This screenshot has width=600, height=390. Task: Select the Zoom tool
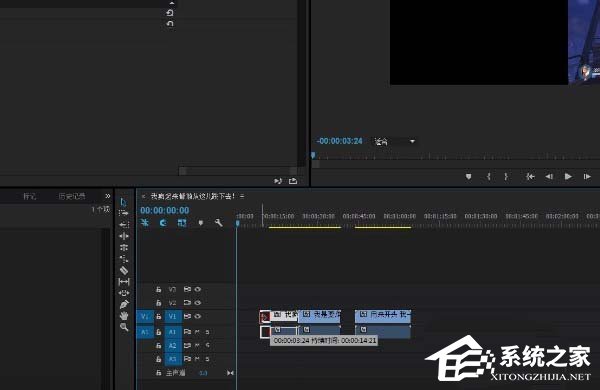pyautogui.click(x=124, y=327)
